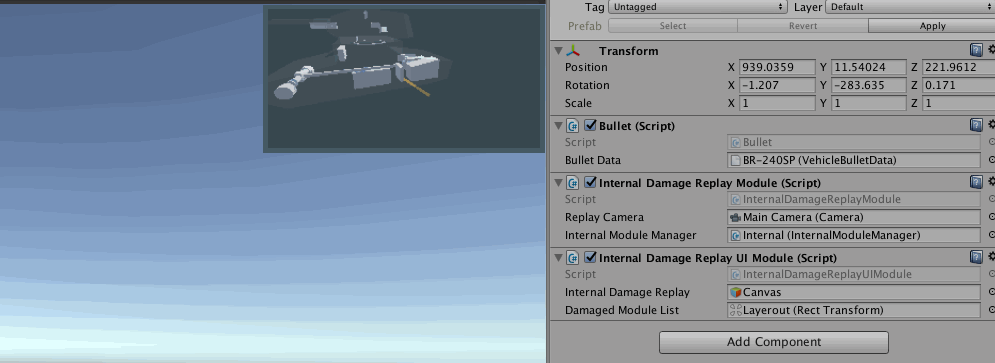
Task: Click the prefab Apply button
Action: tap(932, 26)
